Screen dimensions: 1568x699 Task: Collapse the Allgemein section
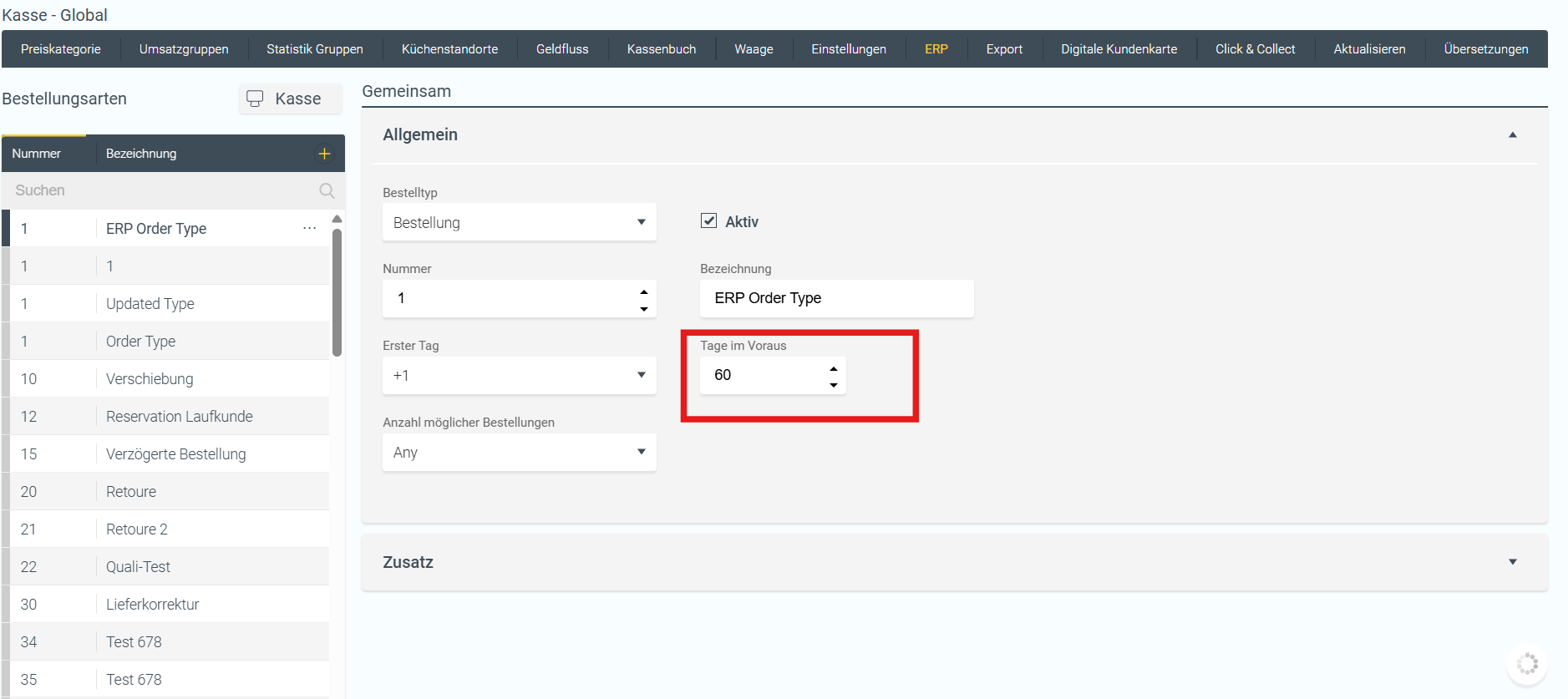click(1512, 134)
